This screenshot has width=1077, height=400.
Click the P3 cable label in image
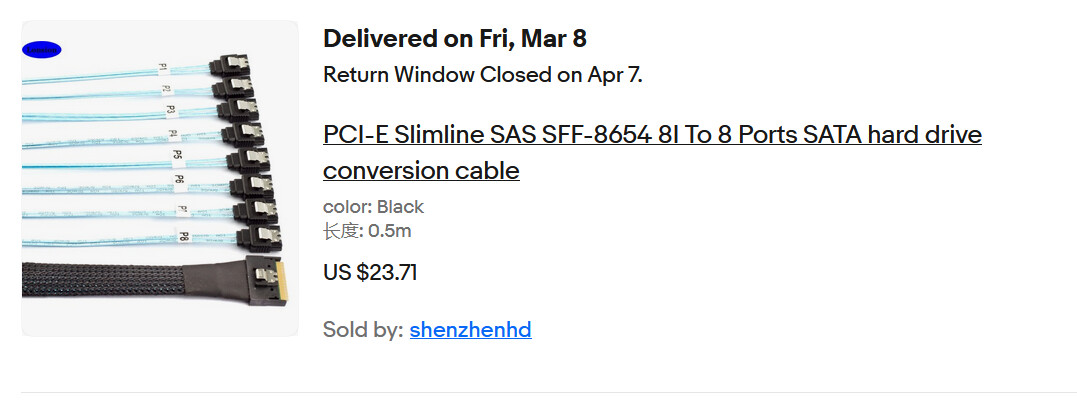171,109
